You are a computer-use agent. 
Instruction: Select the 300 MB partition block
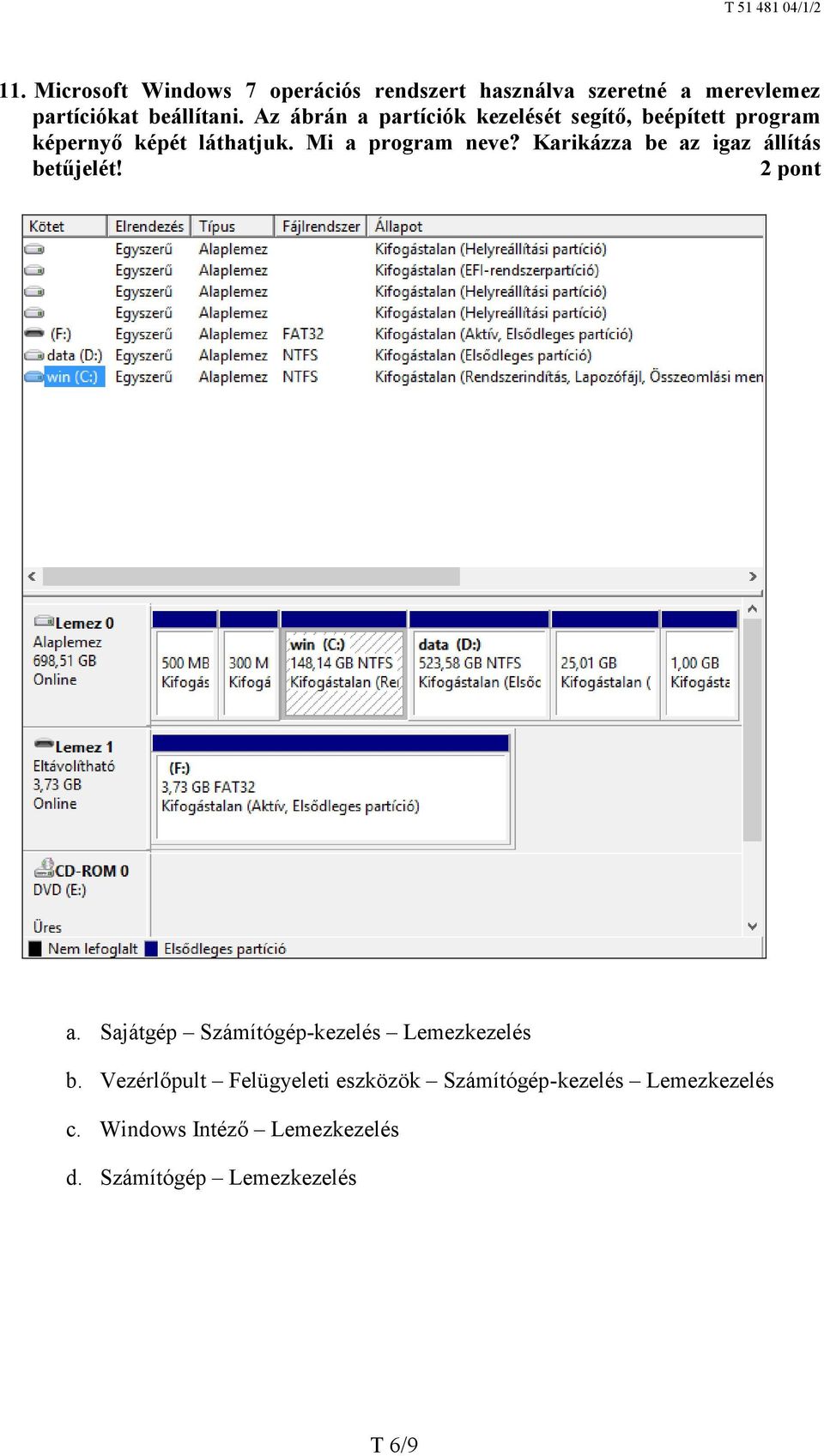[249, 665]
